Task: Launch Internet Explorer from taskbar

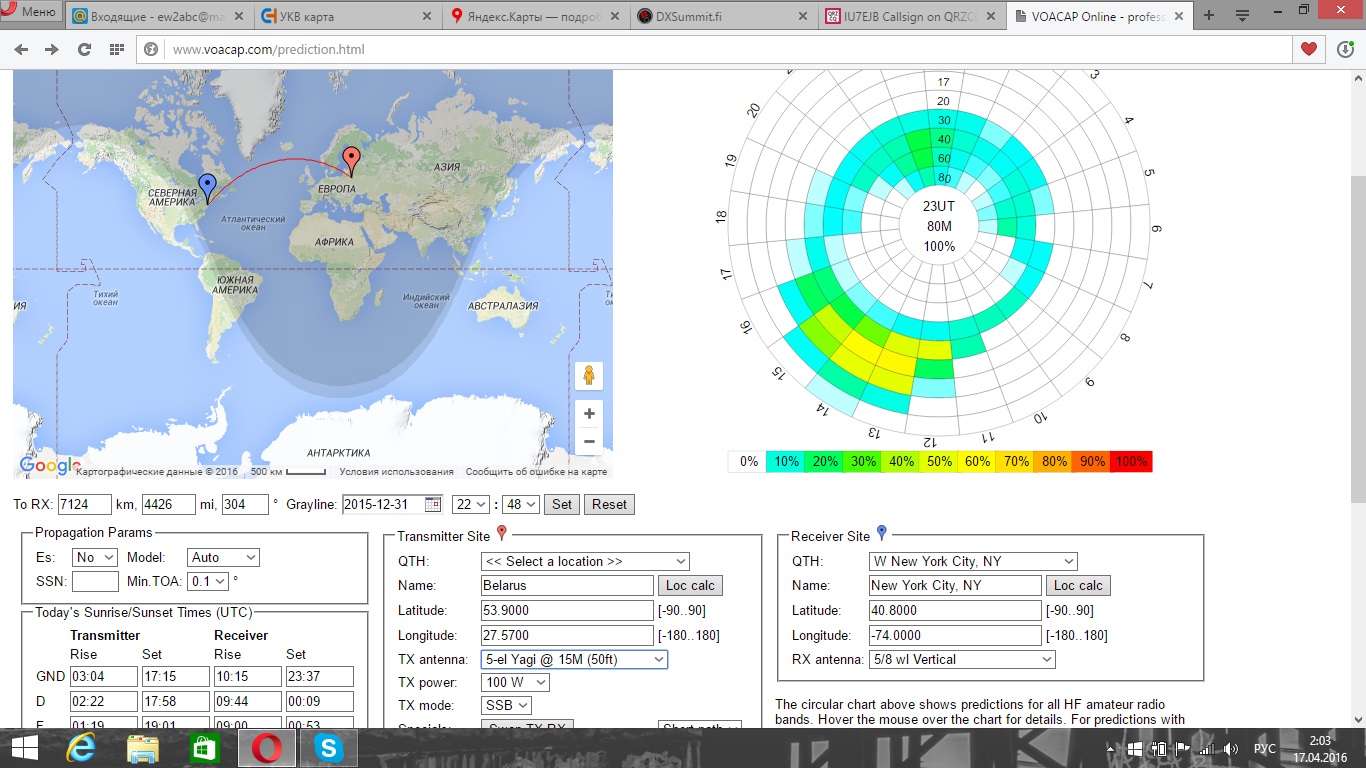Action: tap(82, 748)
